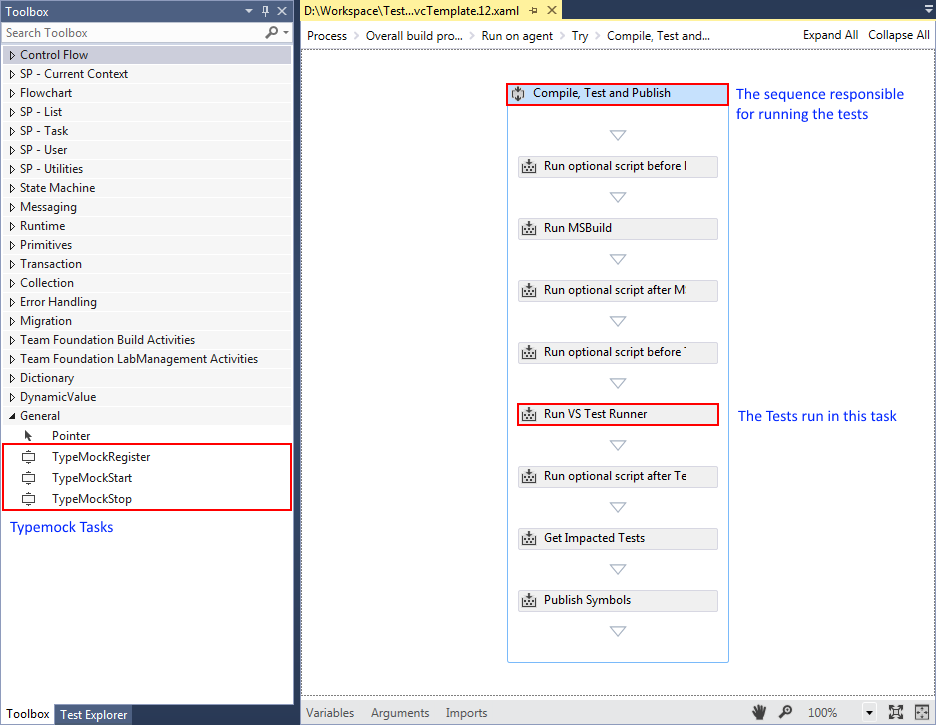This screenshot has width=936, height=725.
Task: Select the TypeMockStop toolbox item
Action: pos(91,499)
